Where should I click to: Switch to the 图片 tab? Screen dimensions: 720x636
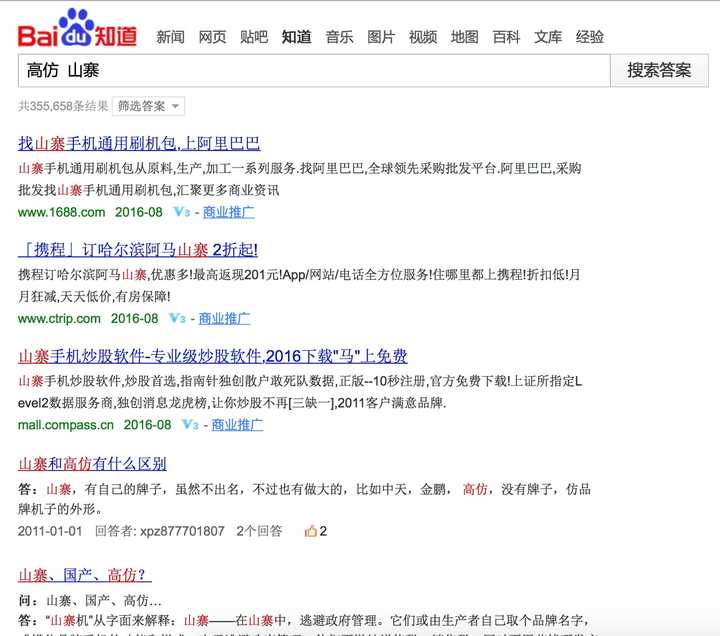(x=381, y=37)
